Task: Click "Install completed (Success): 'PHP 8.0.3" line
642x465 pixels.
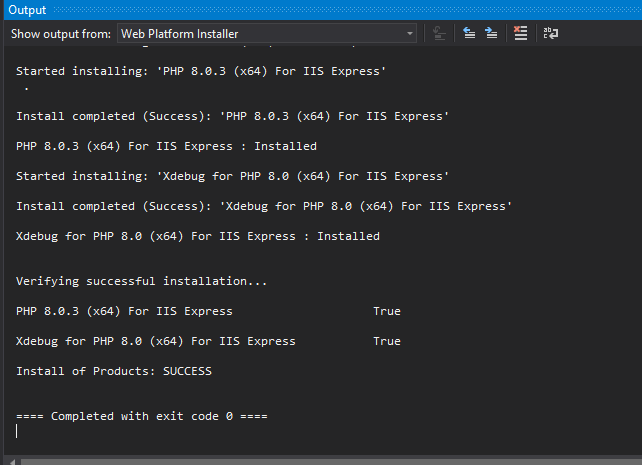Action: coord(232,116)
